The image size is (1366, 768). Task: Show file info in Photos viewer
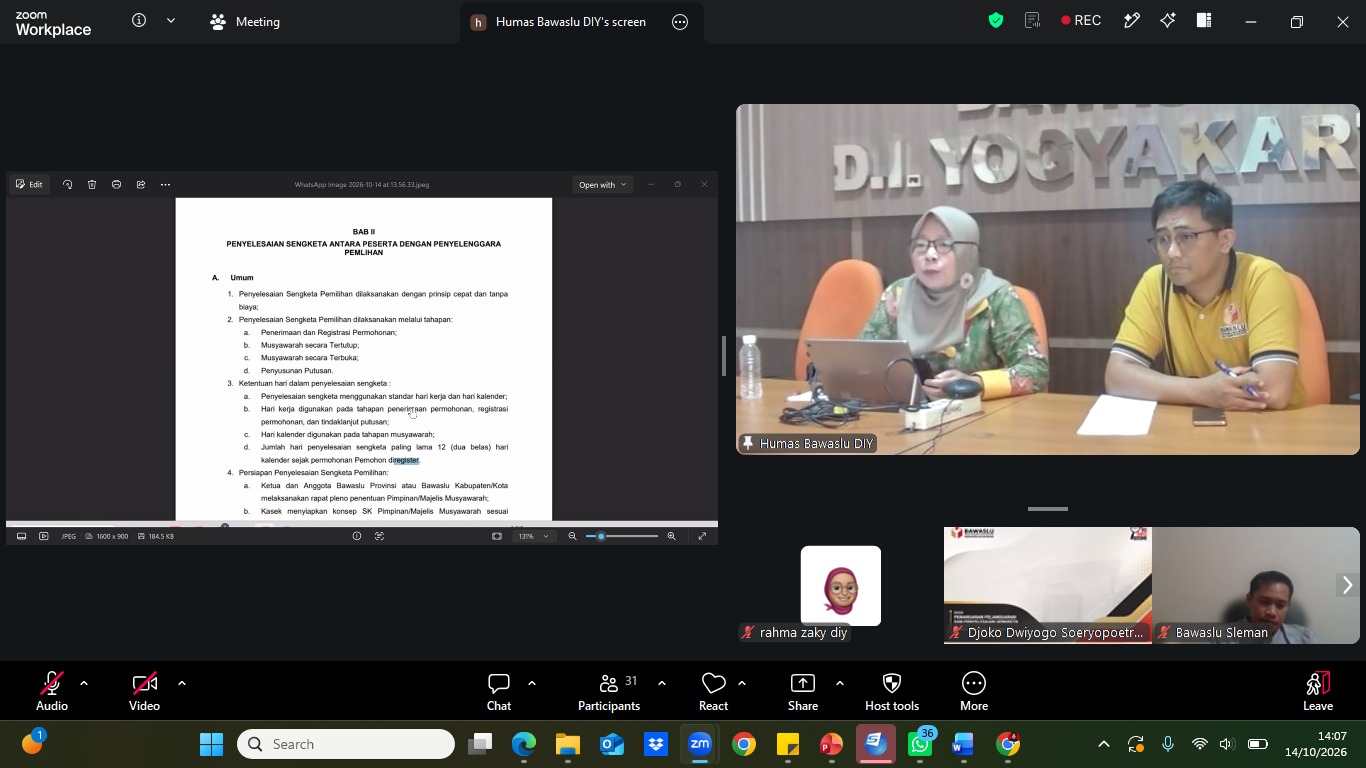point(356,536)
